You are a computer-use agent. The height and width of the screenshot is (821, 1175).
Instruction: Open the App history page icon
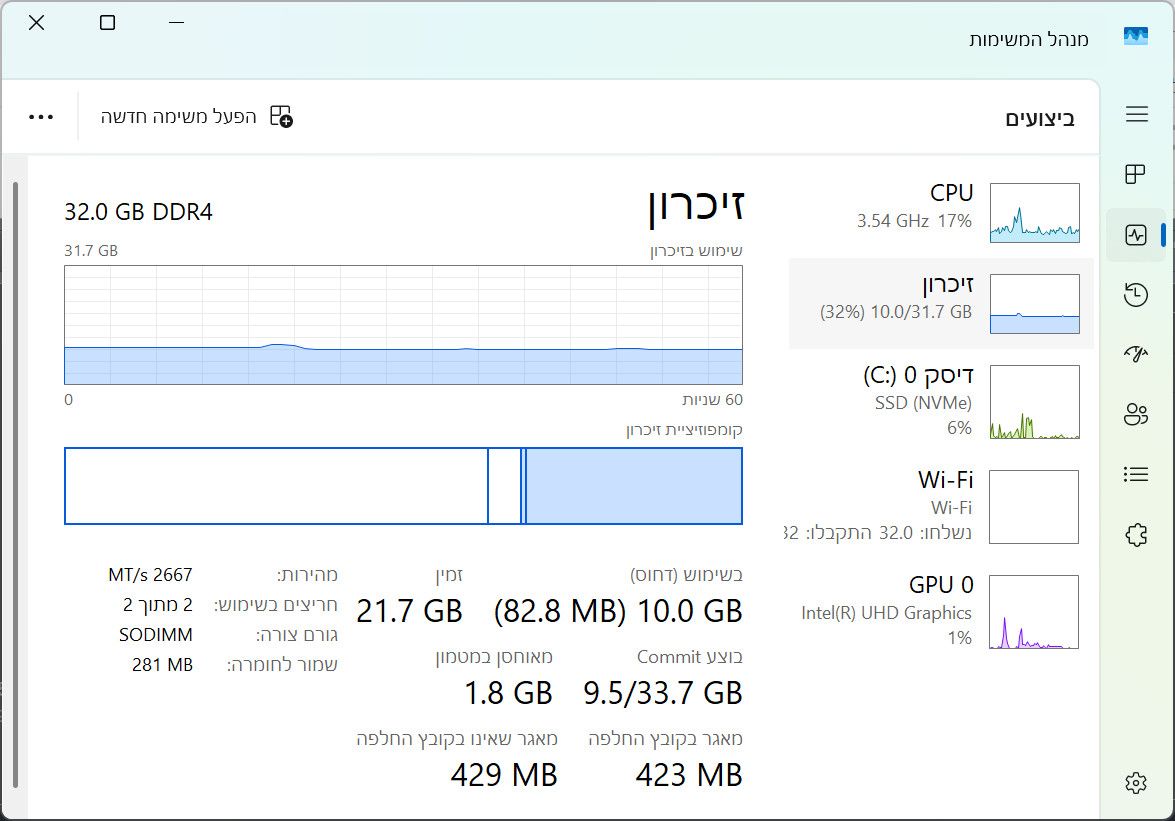click(1136, 294)
